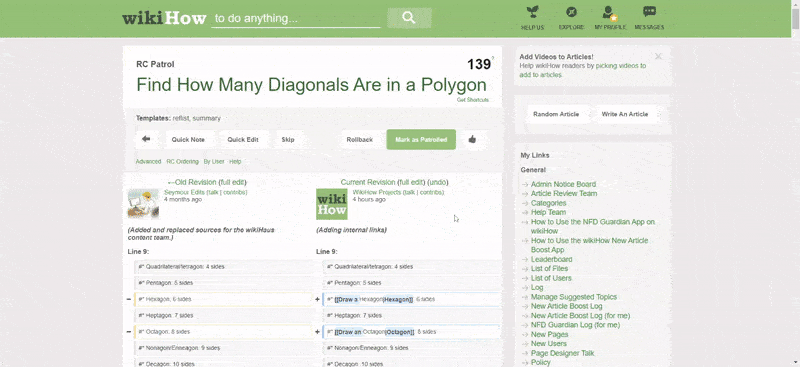Screen dimensions: 800x367
Task: Click the search magnifier button
Action: (409, 18)
